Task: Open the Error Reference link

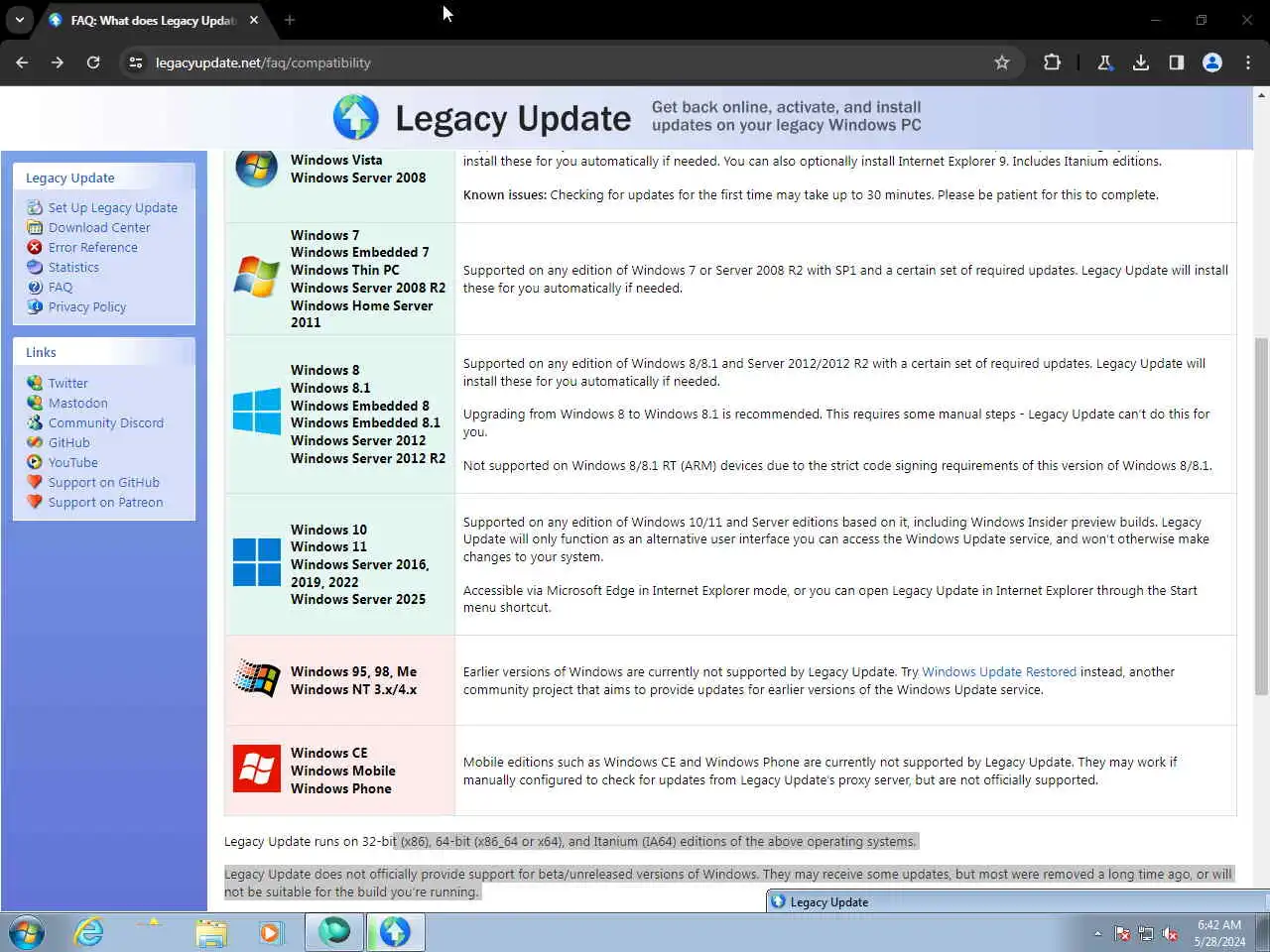Action: coord(93,247)
